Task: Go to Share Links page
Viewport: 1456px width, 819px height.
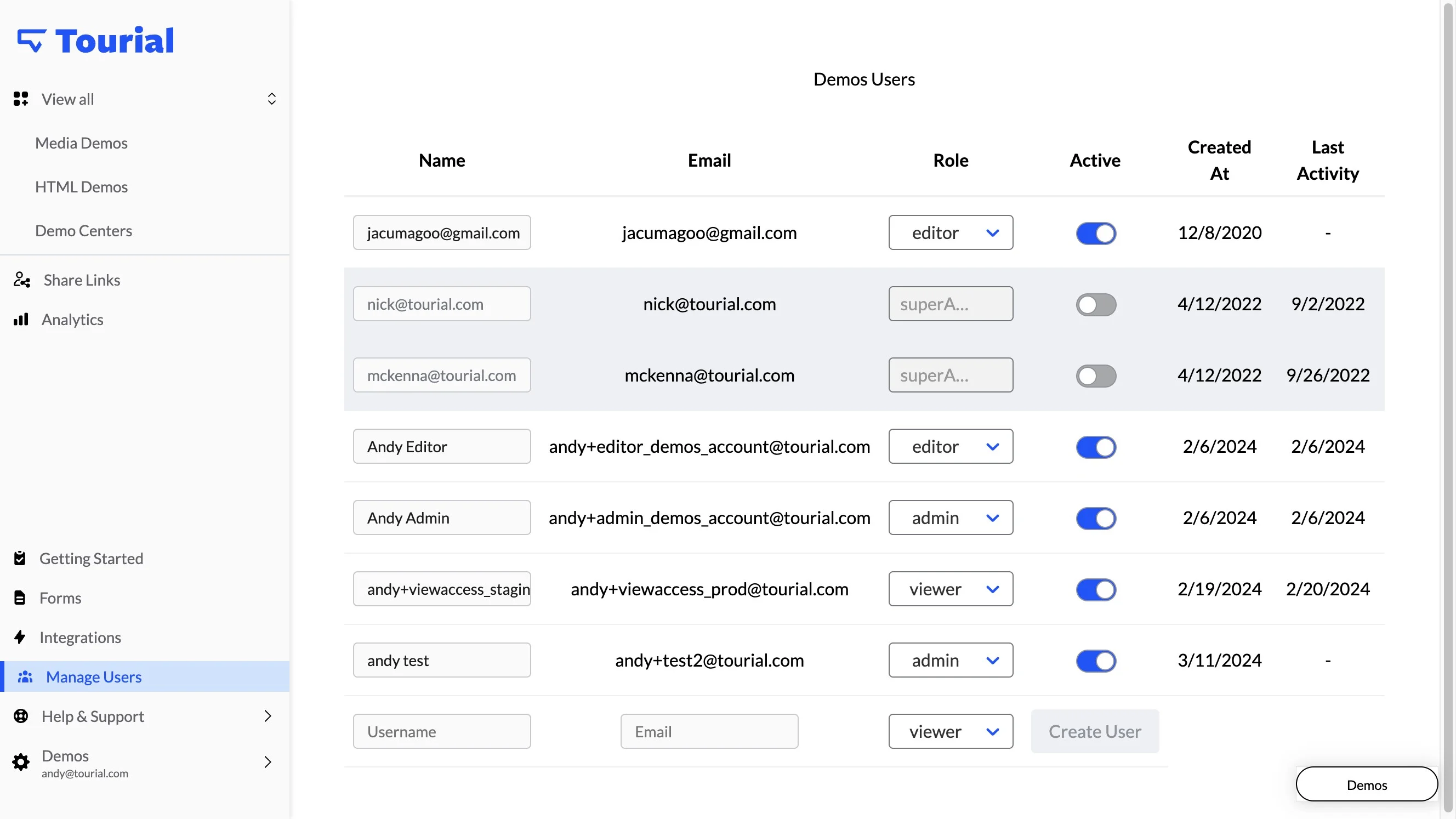Action: point(82,280)
